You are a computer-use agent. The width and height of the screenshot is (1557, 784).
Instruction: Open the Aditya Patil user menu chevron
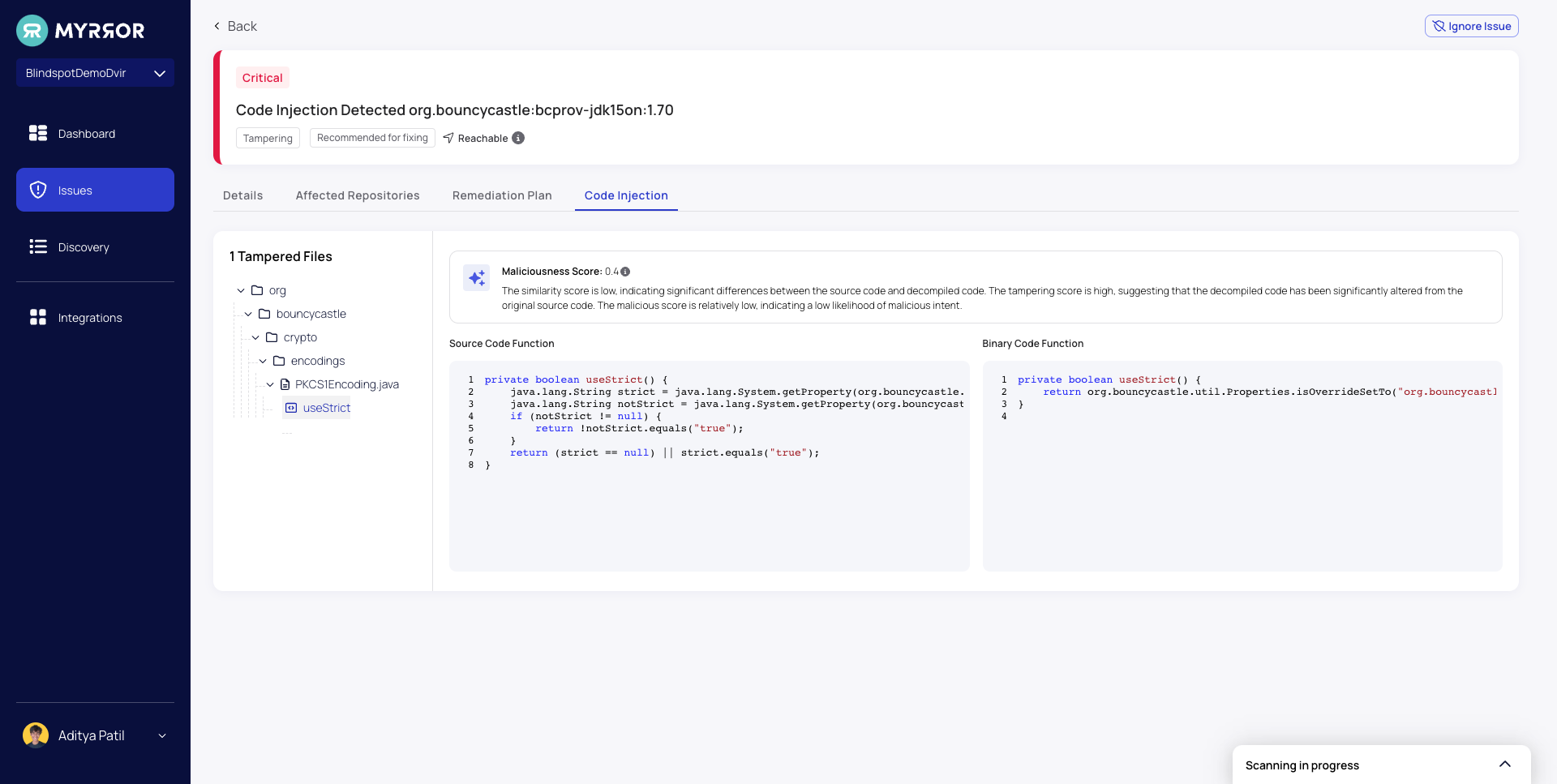[162, 735]
